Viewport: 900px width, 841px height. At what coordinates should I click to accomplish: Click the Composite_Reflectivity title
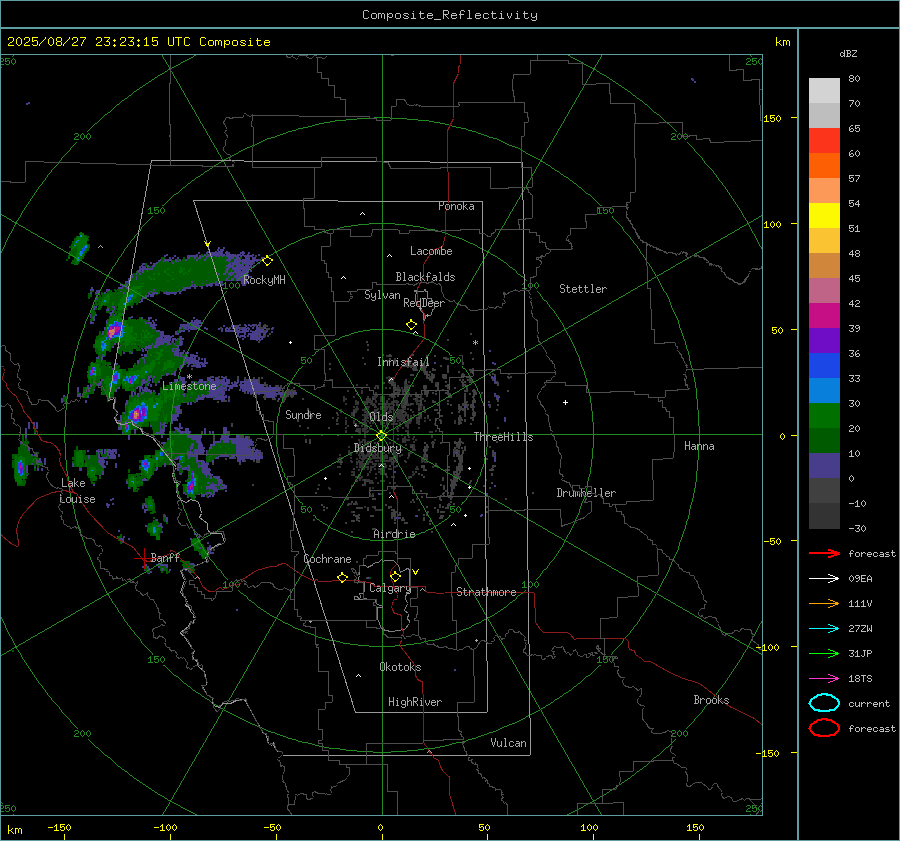coord(450,15)
